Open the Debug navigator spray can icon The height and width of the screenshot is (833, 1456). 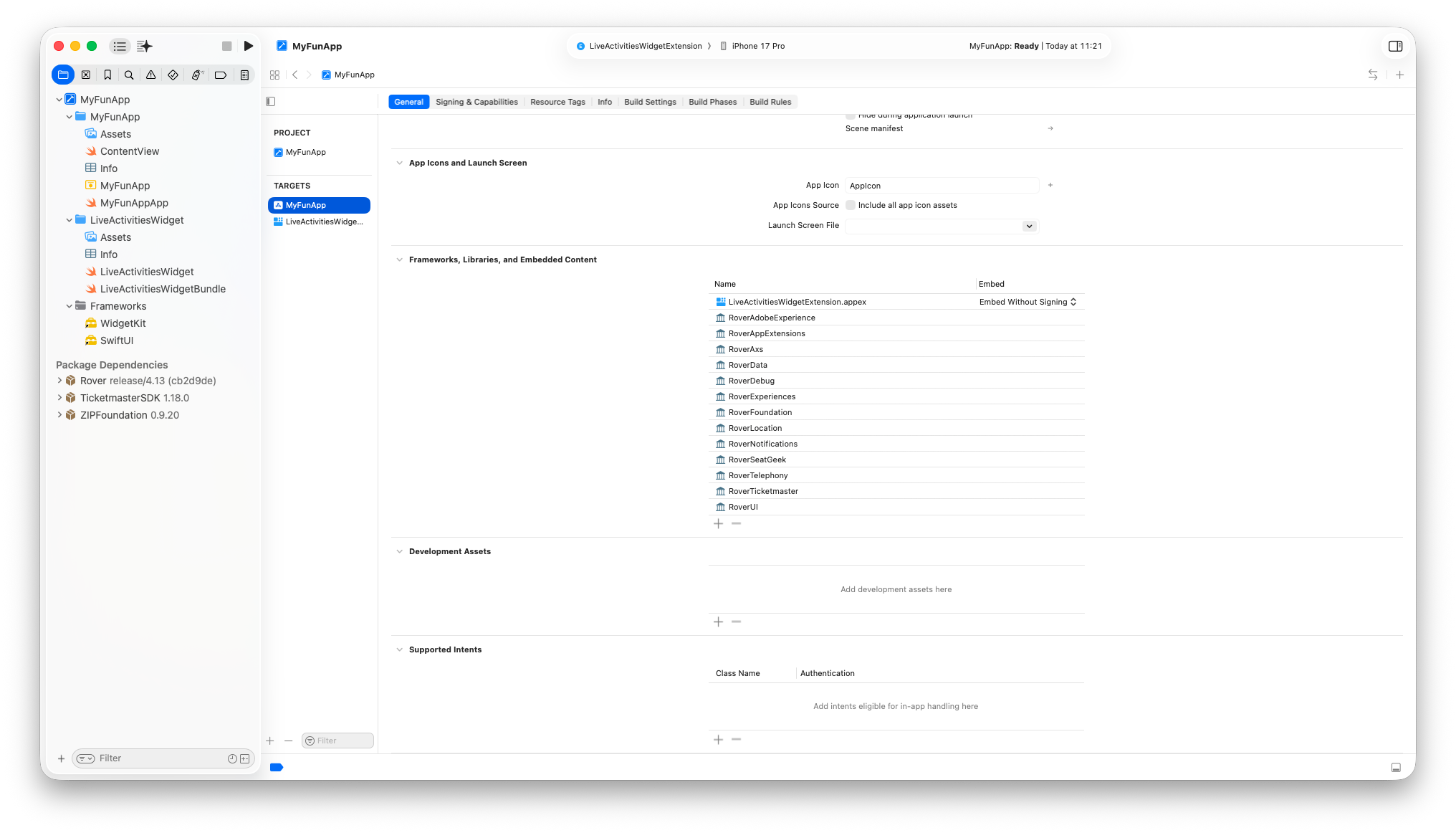pos(198,75)
